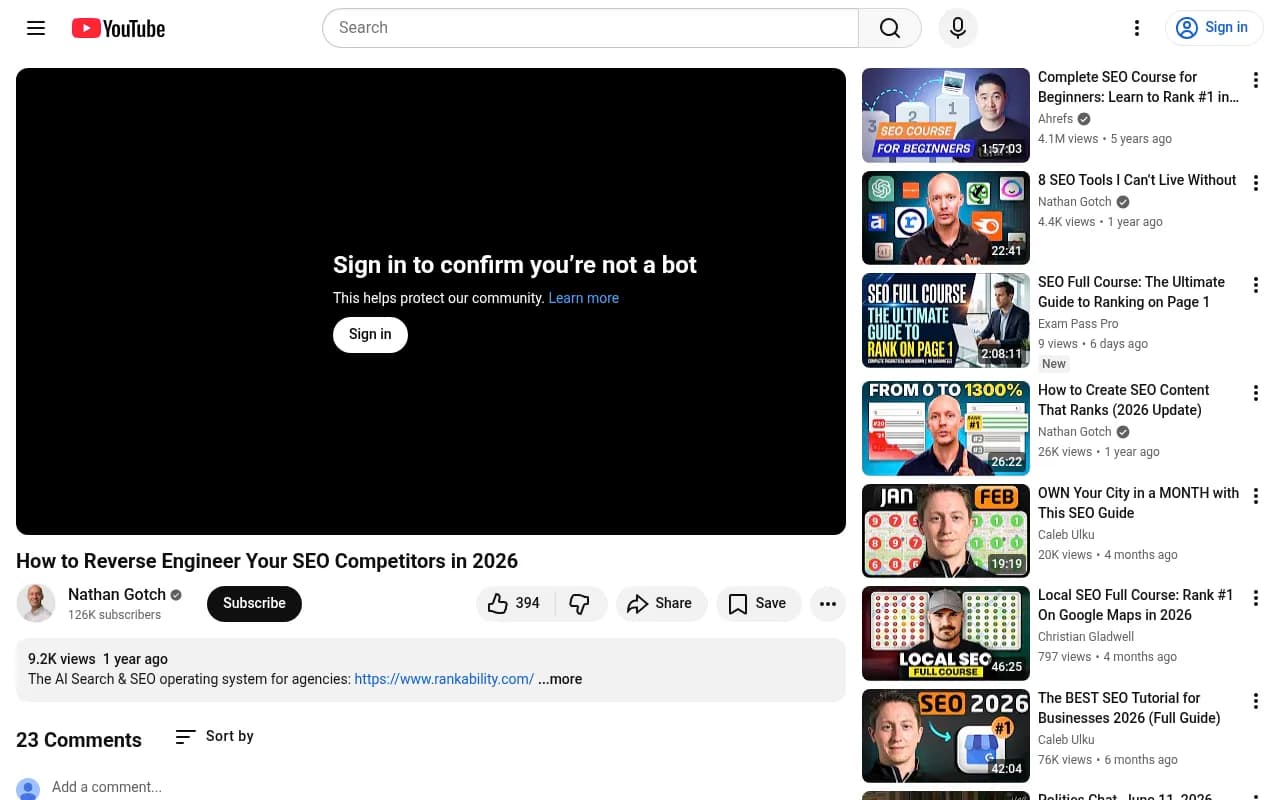The width and height of the screenshot is (1280, 800).
Task: Open the Learn more link
Action: click(584, 298)
